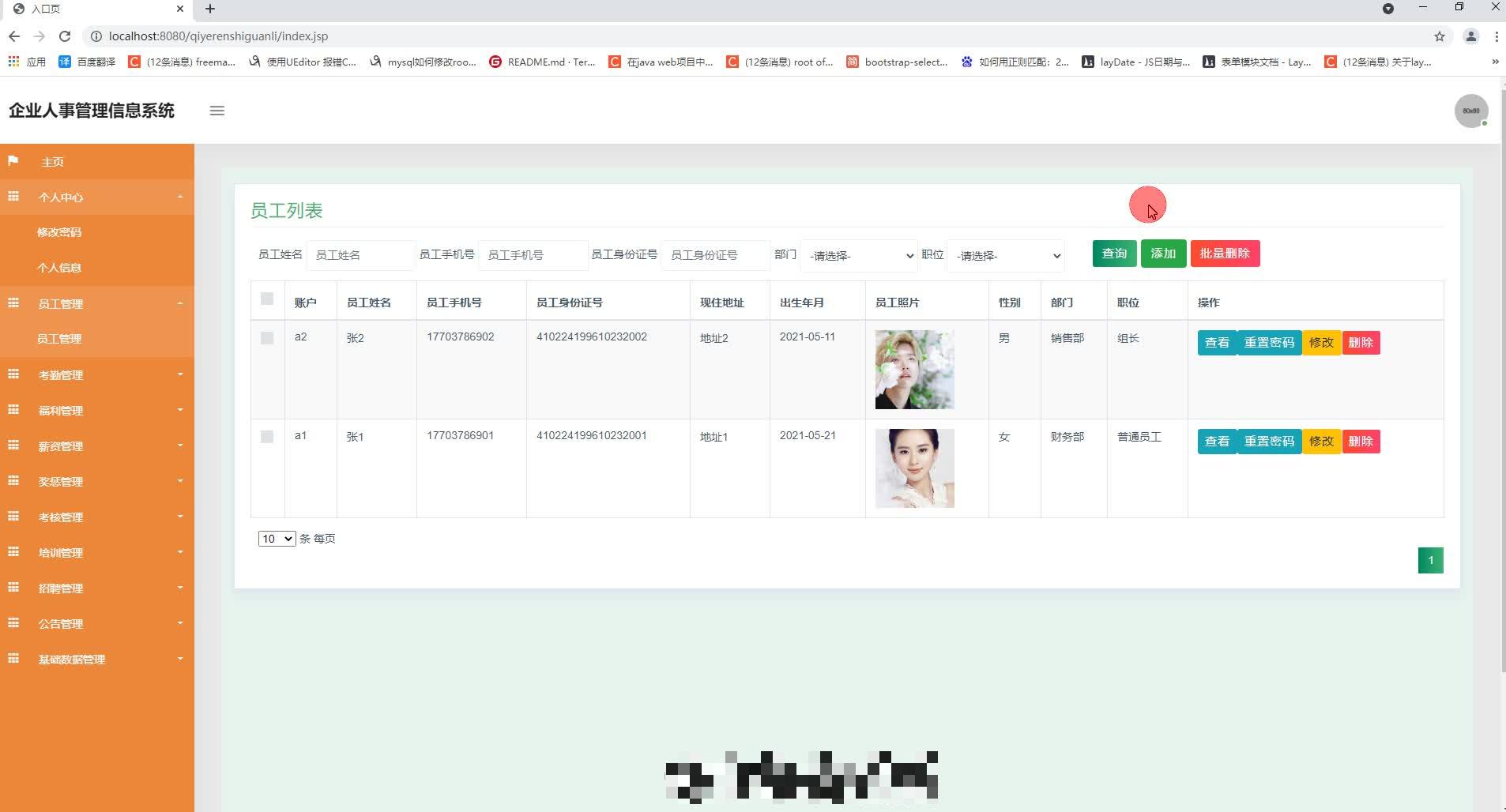The width and height of the screenshot is (1506, 812).
Task: Click the 员工手机号 search input field
Action: click(x=533, y=255)
